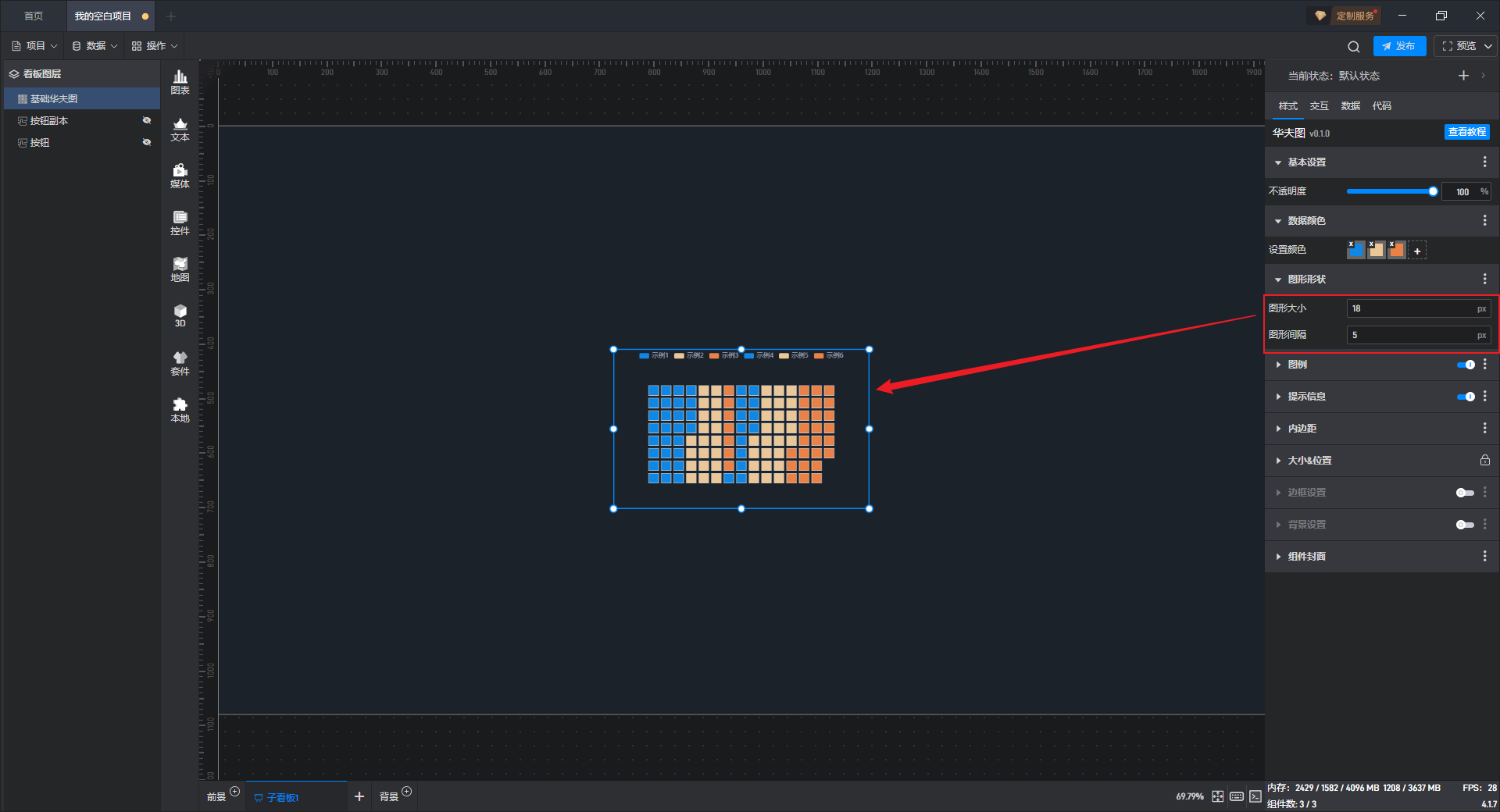Open 数据颜色 more options menu
The height and width of the screenshot is (812, 1500).
[x=1484, y=221]
